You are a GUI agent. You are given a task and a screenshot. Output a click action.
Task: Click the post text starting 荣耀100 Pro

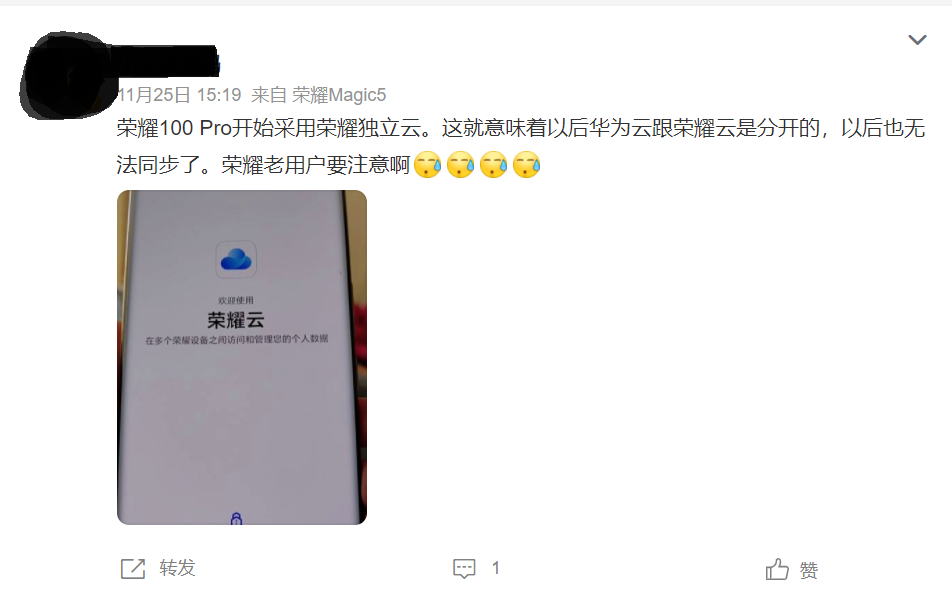pyautogui.click(x=520, y=146)
